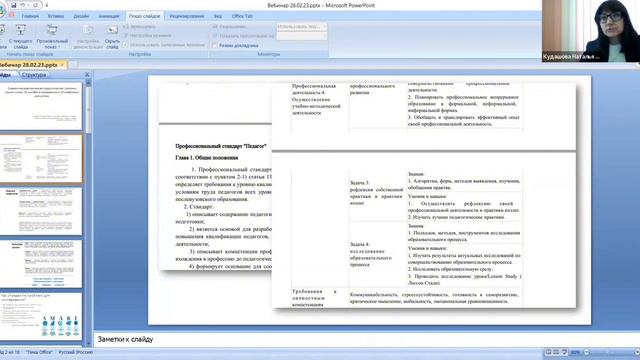
Task: Switch to the 'Рецензирование' ribbon tab
Action: tap(187, 16)
